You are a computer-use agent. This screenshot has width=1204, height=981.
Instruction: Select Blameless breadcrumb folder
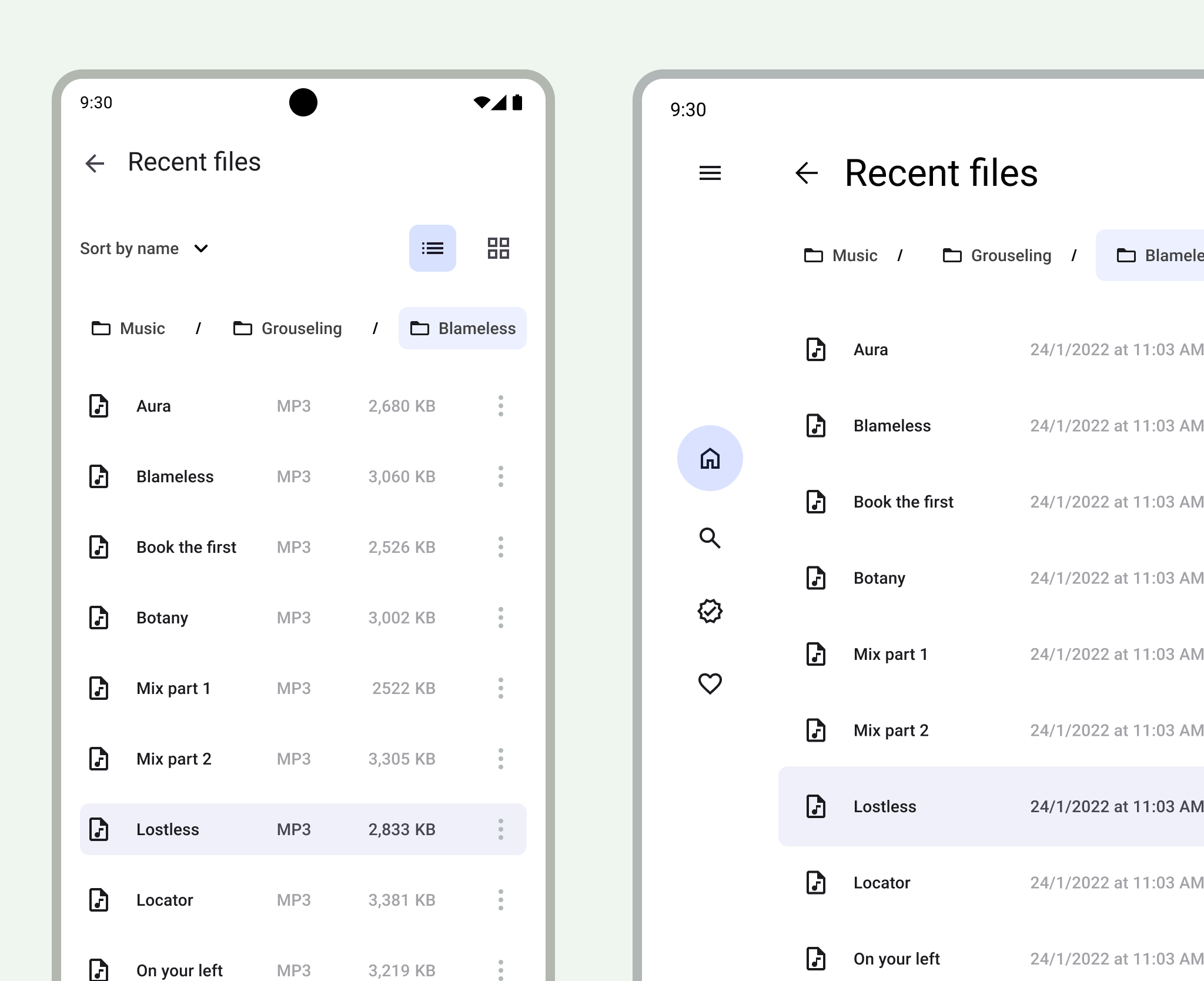point(463,328)
